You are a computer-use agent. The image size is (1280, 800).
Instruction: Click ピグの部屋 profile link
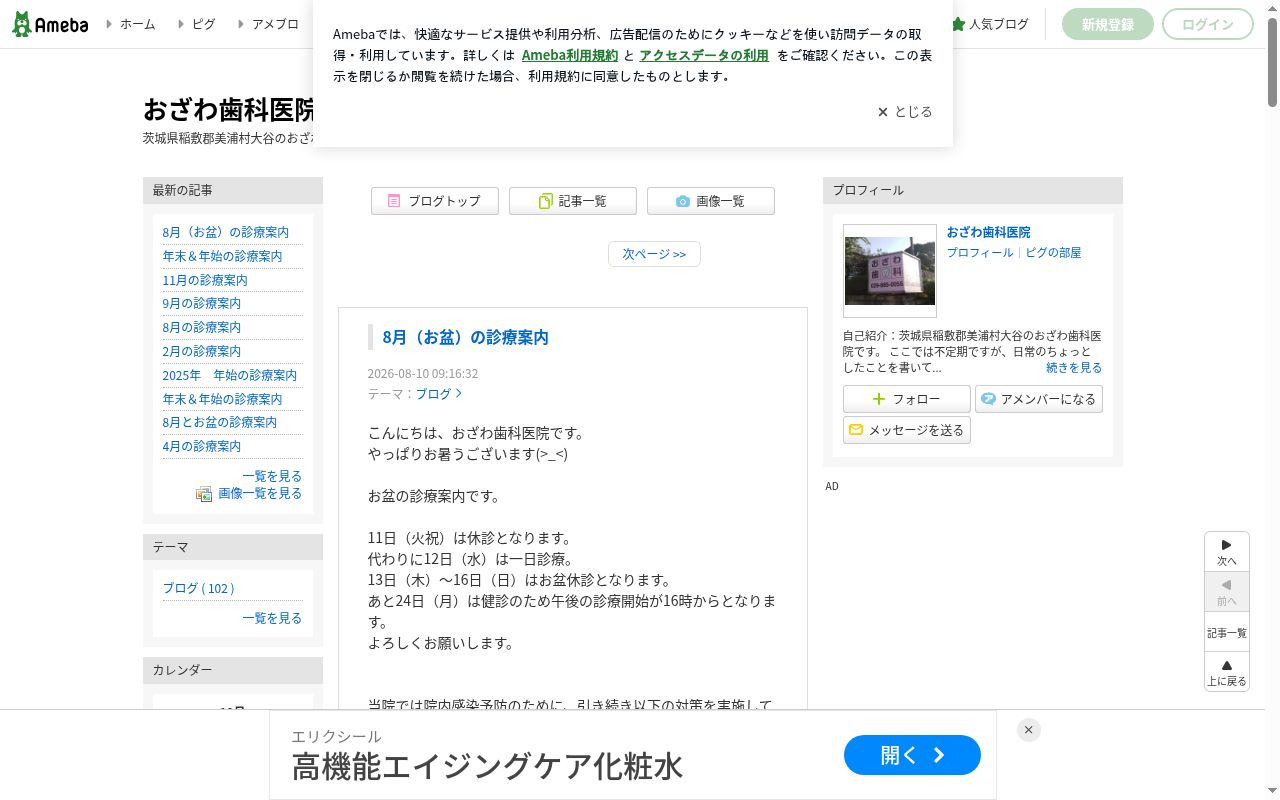click(1053, 253)
